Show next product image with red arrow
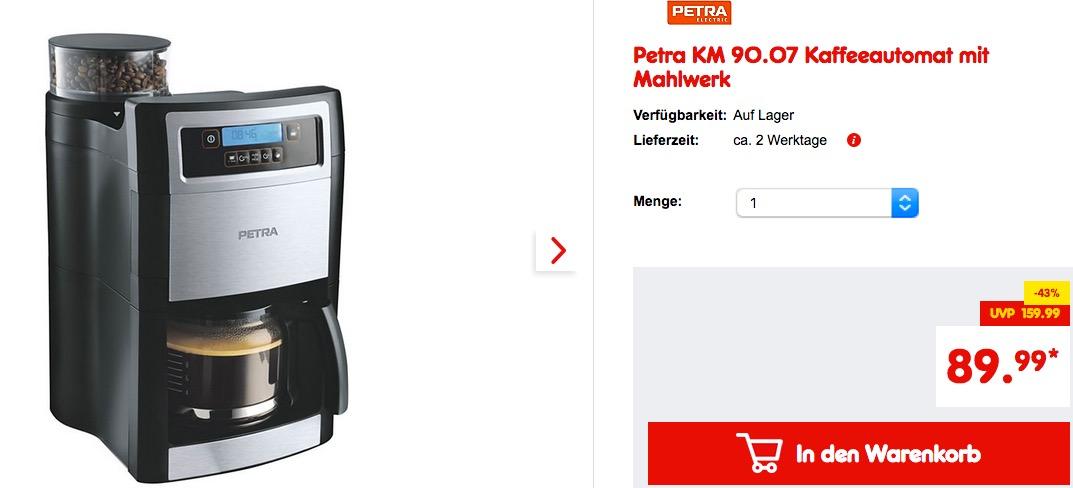 pyautogui.click(x=558, y=251)
